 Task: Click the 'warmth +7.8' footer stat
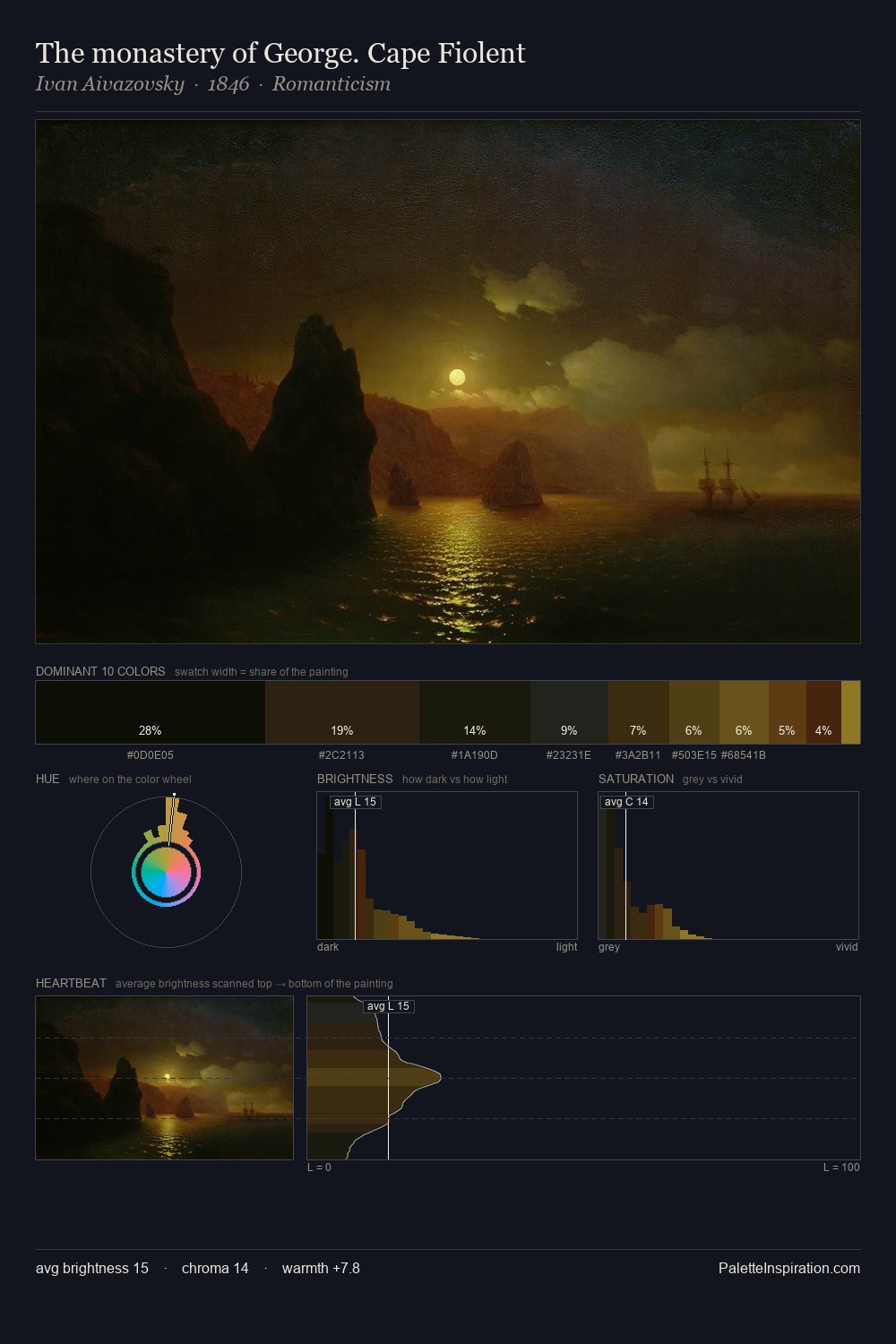[x=321, y=1268]
